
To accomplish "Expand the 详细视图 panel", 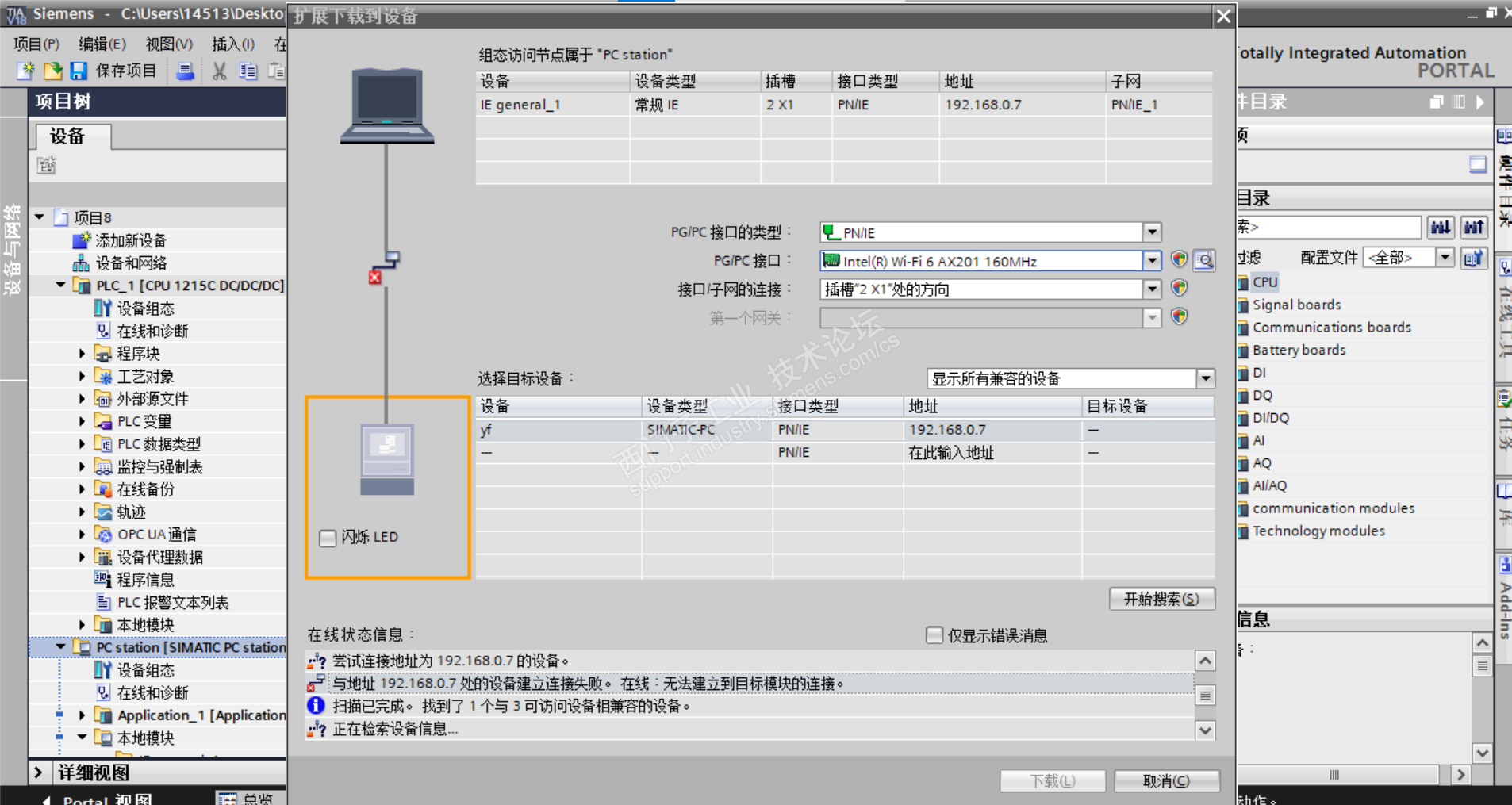I will pos(38,772).
